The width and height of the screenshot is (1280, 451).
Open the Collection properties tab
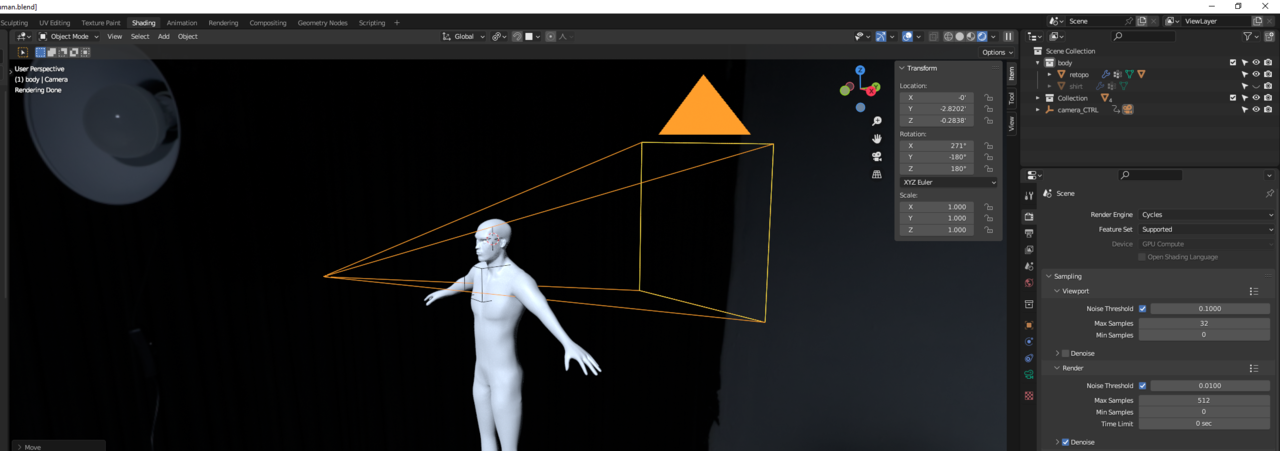(x=1029, y=304)
